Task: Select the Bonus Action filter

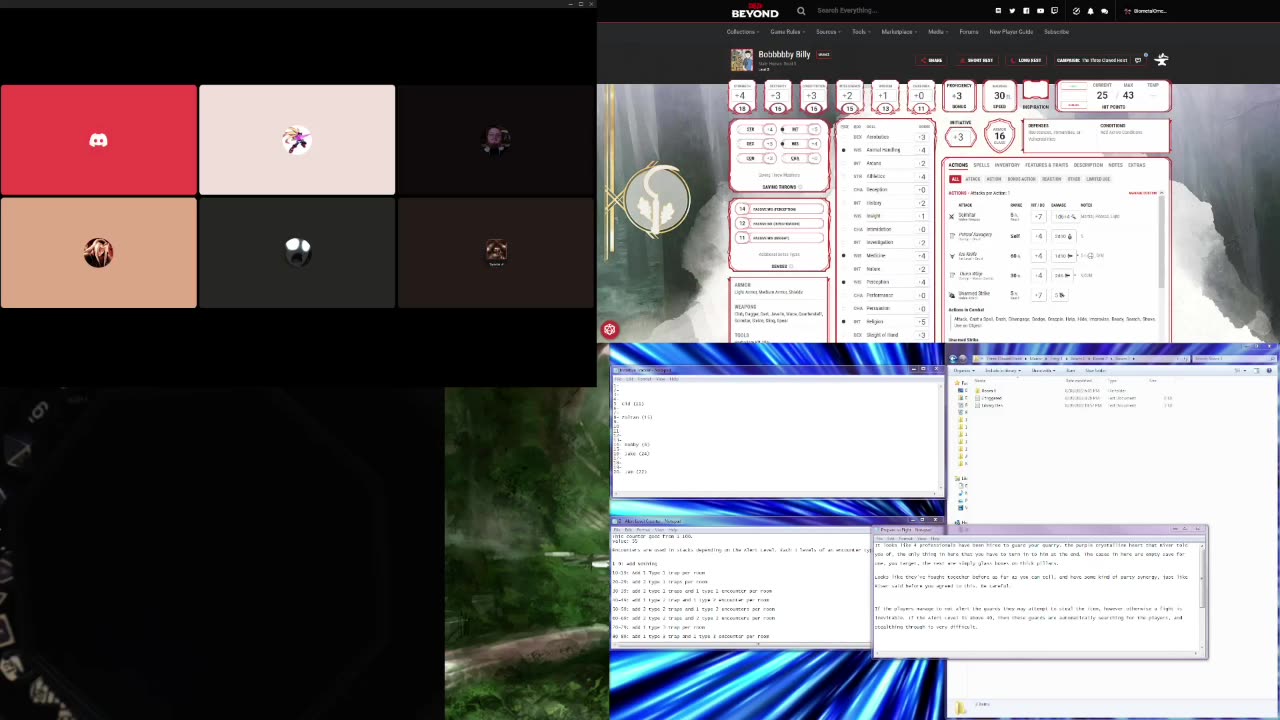Action: 1022,179
